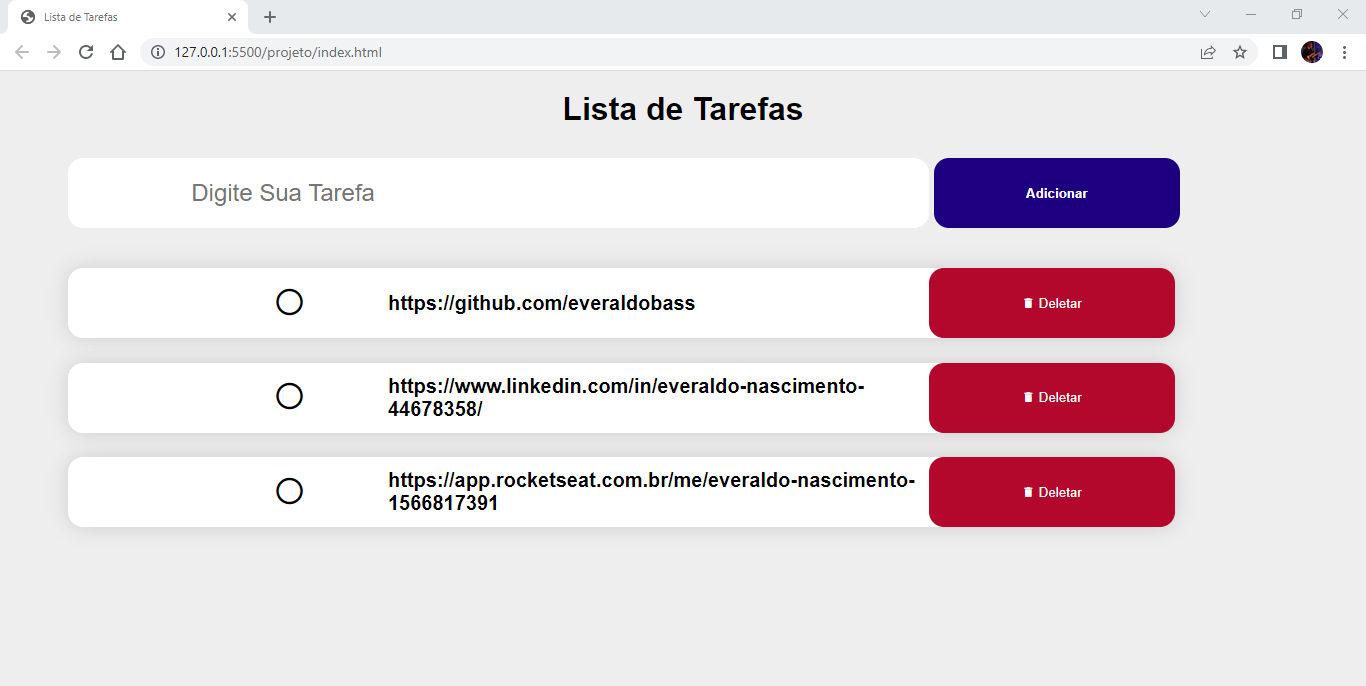View site information icon in address bar
Viewport: 1366px width, 686px height.
[x=158, y=52]
